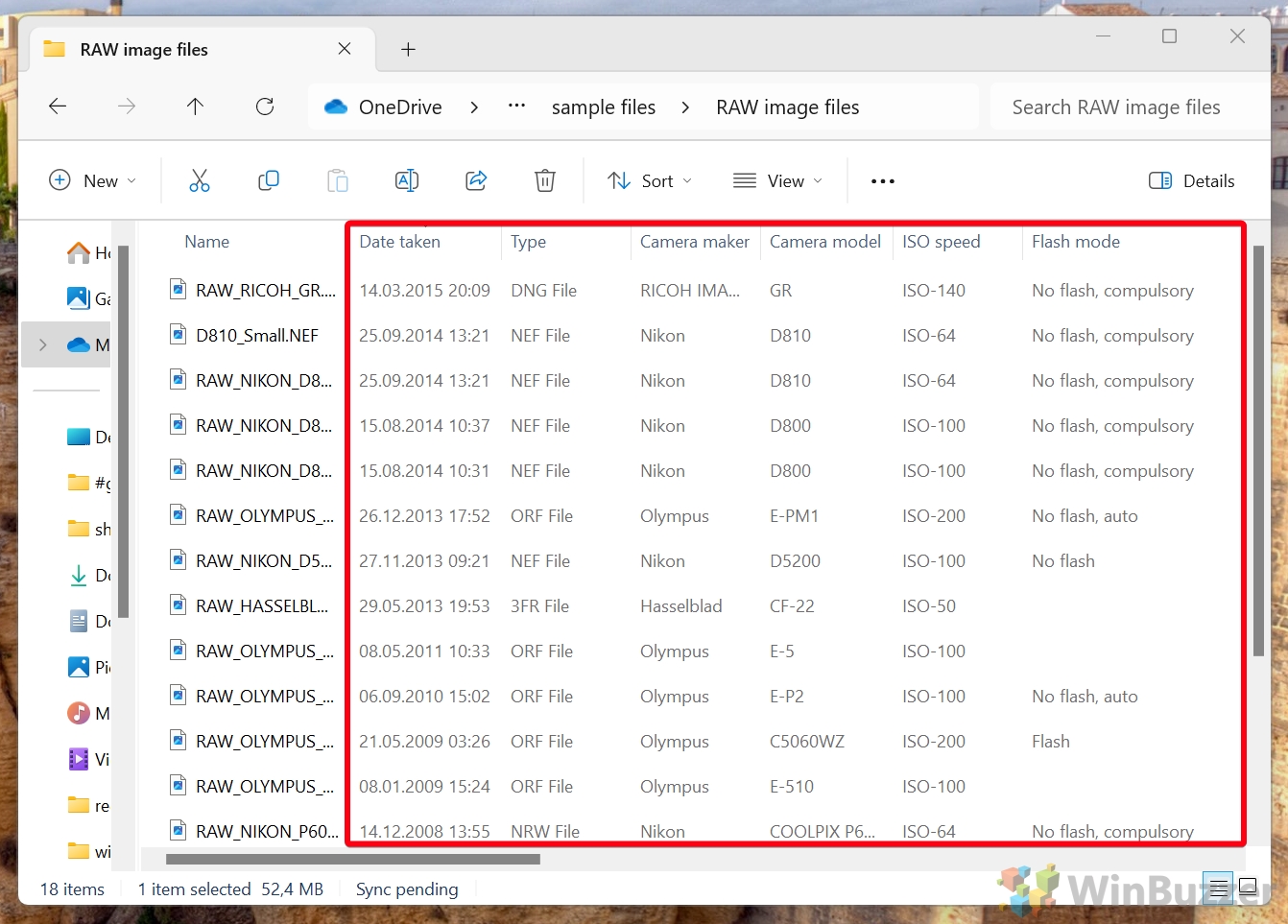Sort by the Name column header
Viewport: 1288px width, 924px height.
pyautogui.click(x=206, y=242)
